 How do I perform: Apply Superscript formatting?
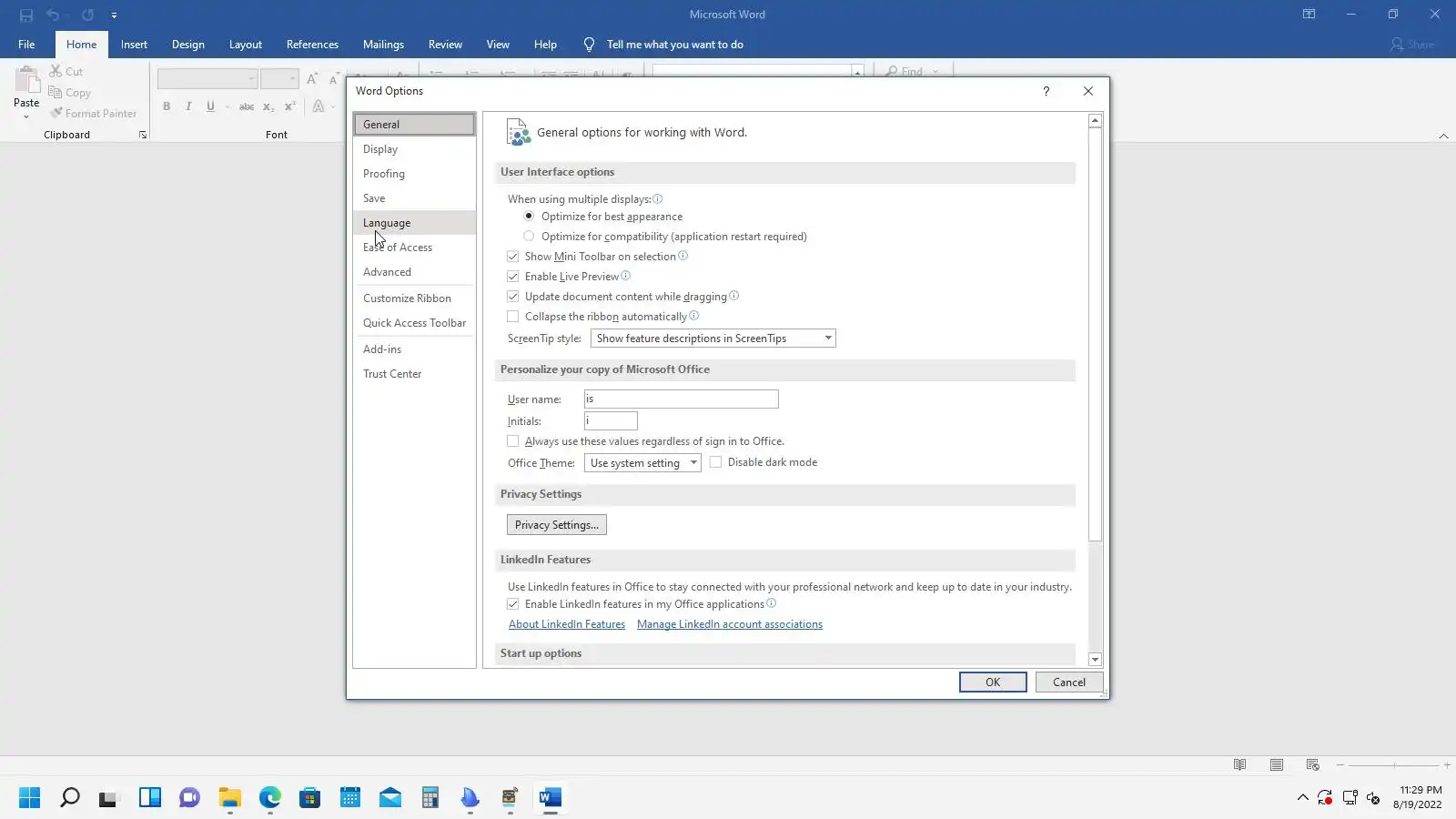click(290, 106)
